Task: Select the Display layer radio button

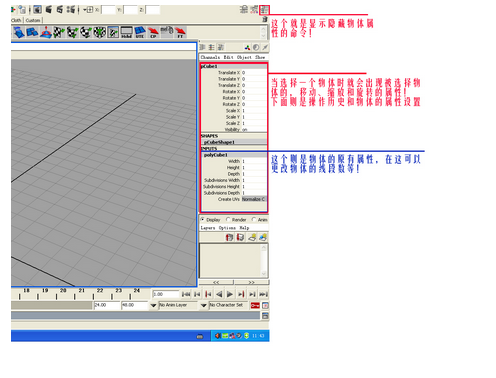Action: point(202,220)
